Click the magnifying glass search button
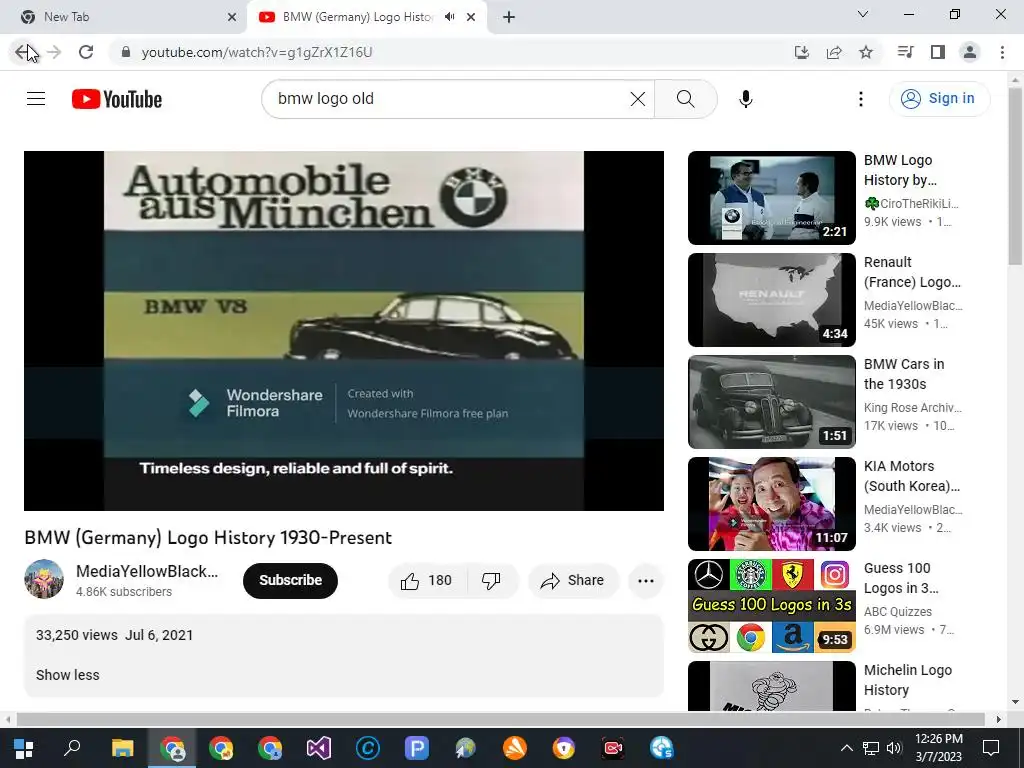Image resolution: width=1024 pixels, height=768 pixels. pos(685,99)
